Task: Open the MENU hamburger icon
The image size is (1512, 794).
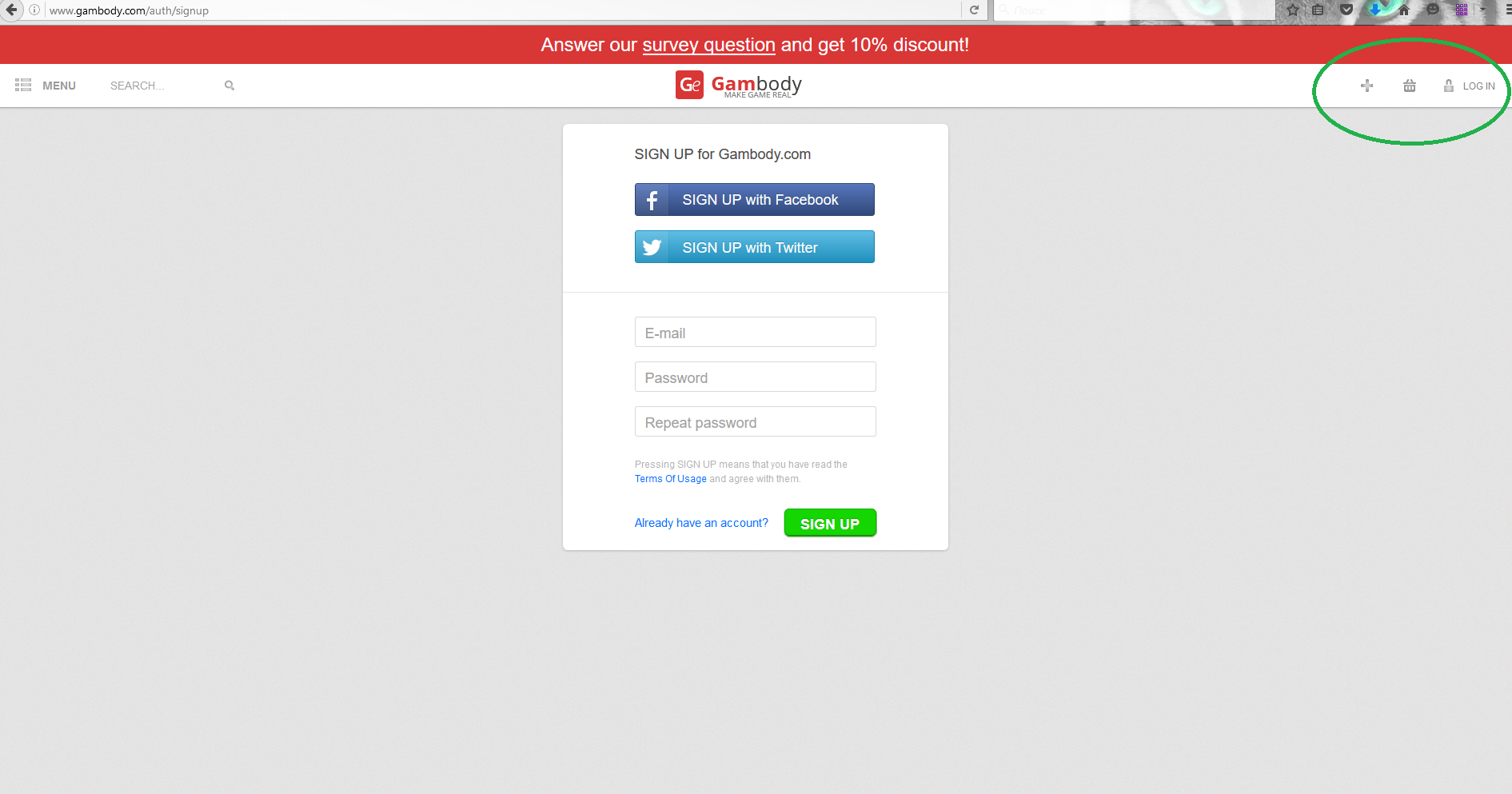Action: [x=23, y=85]
